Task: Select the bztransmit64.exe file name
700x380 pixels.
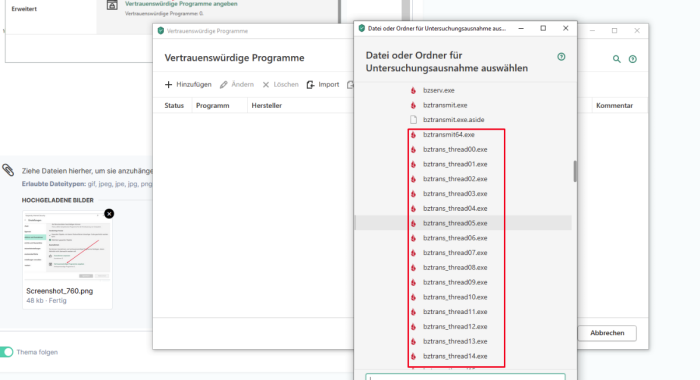Action: pos(449,134)
